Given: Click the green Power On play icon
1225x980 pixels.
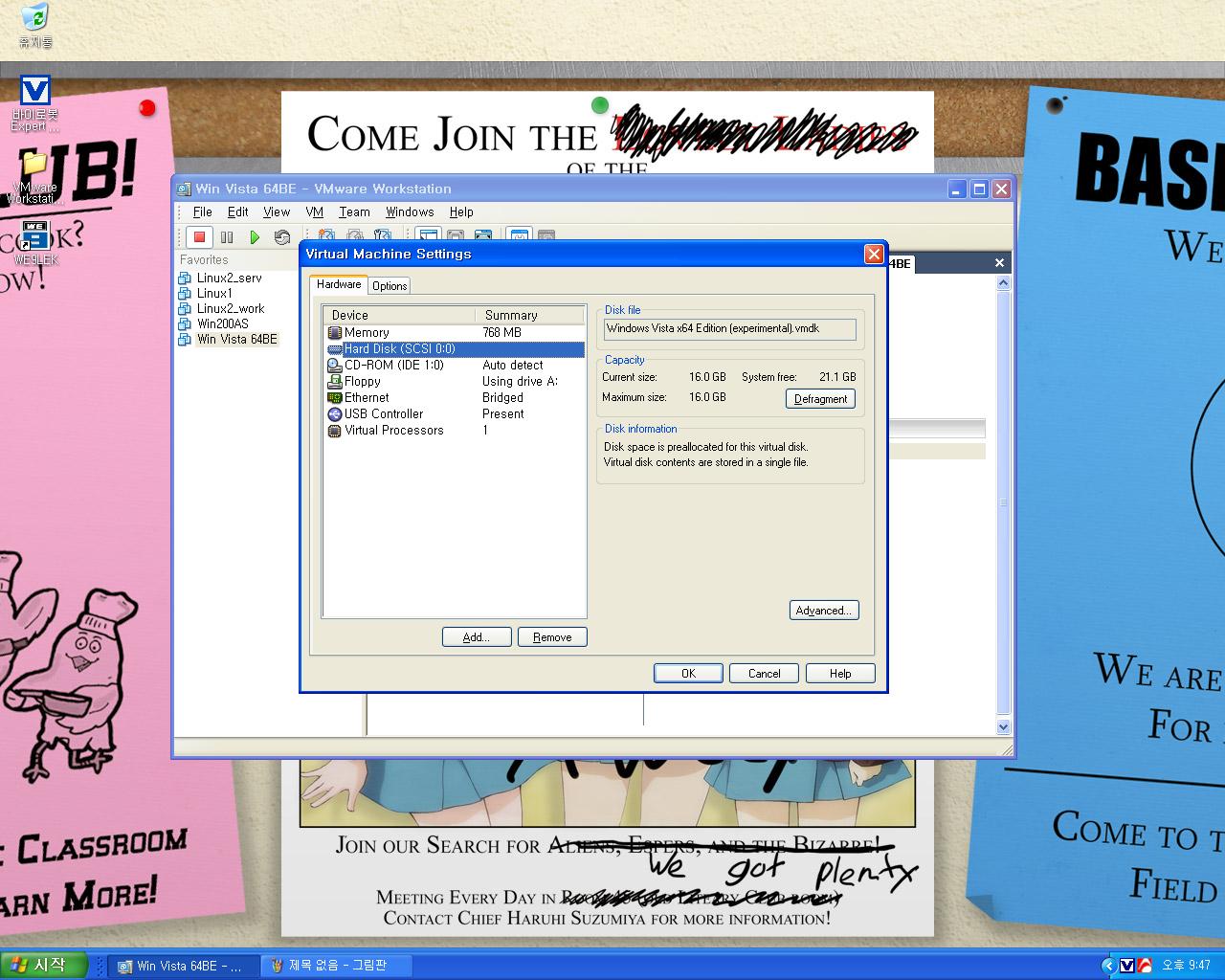Looking at the screenshot, I should coord(255,236).
